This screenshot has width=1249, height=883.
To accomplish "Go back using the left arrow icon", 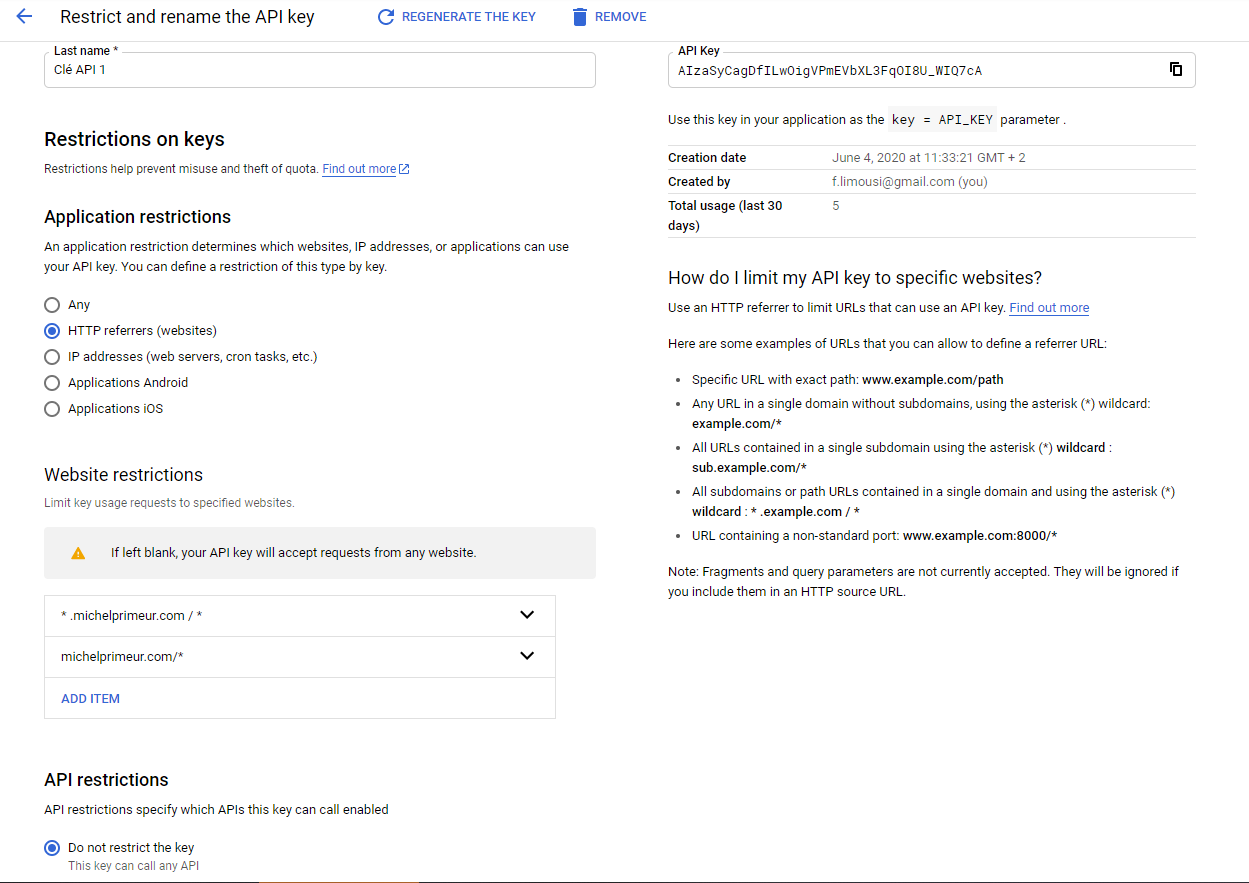I will (x=25, y=17).
